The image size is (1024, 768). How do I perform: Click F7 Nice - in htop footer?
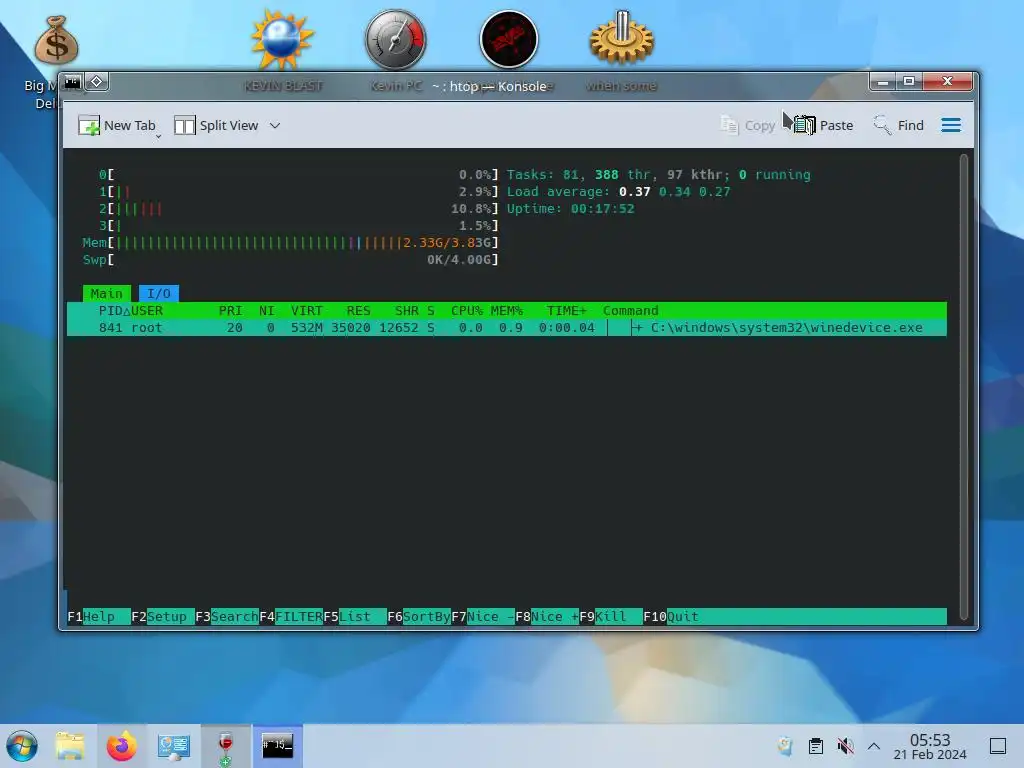pyautogui.click(x=483, y=616)
